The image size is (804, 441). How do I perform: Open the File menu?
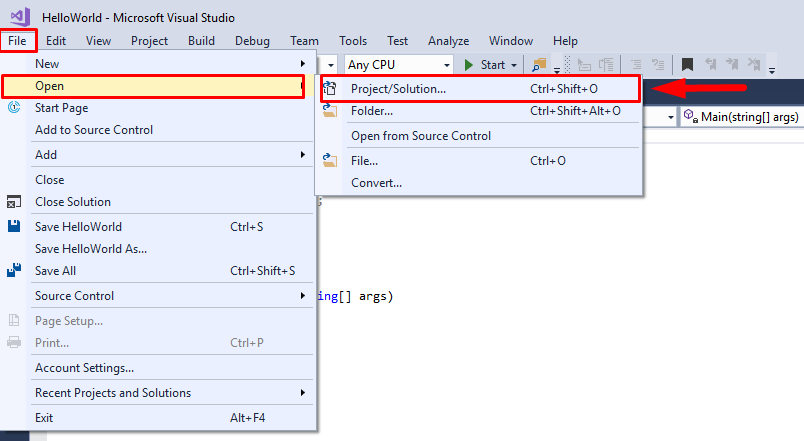17,41
